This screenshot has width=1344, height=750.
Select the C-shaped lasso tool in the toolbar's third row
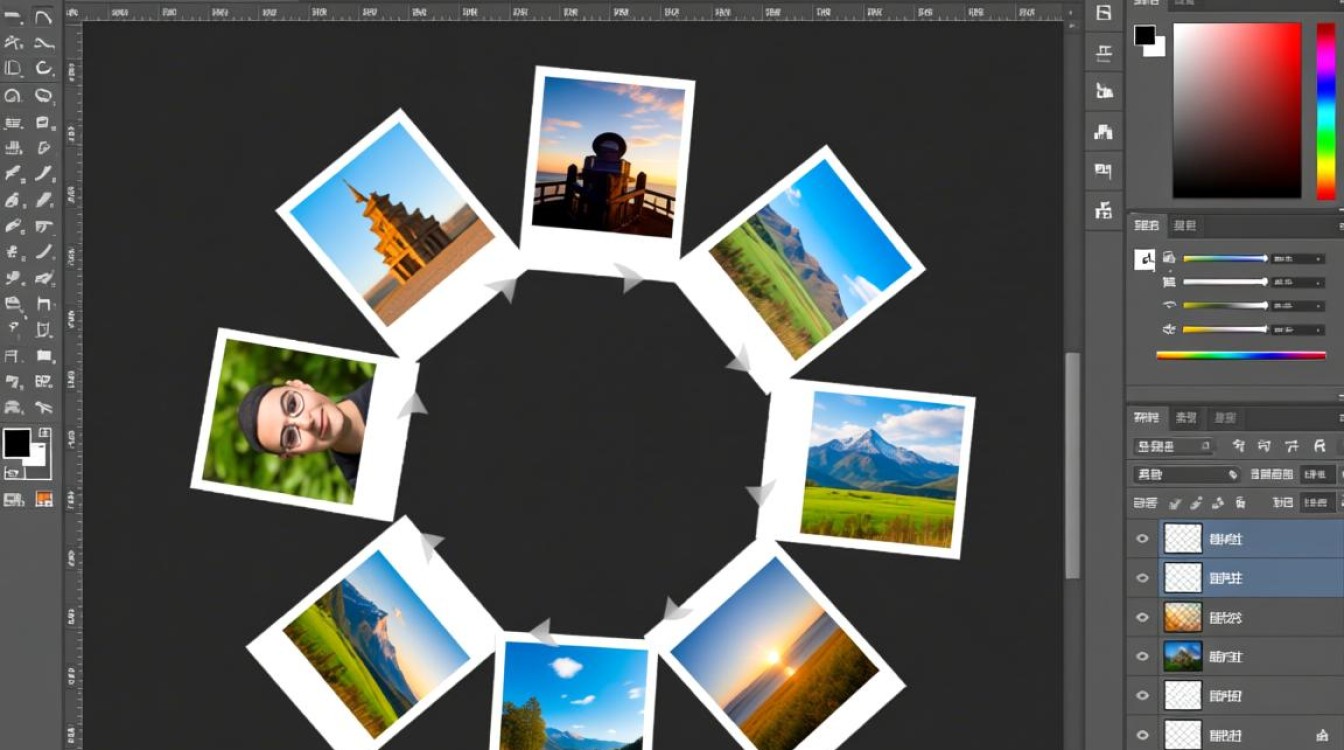43,68
